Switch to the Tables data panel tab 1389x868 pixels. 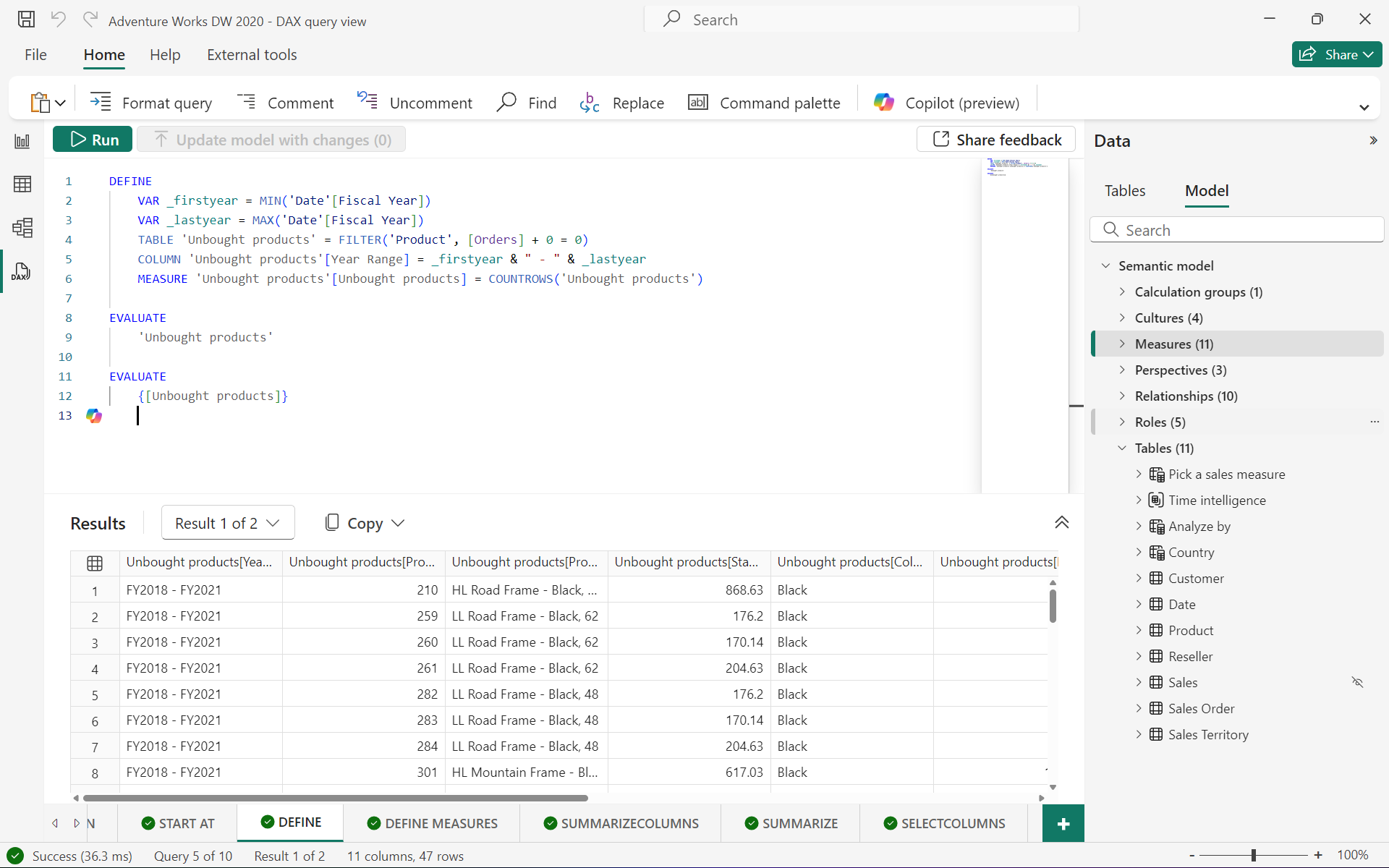coord(1124,191)
